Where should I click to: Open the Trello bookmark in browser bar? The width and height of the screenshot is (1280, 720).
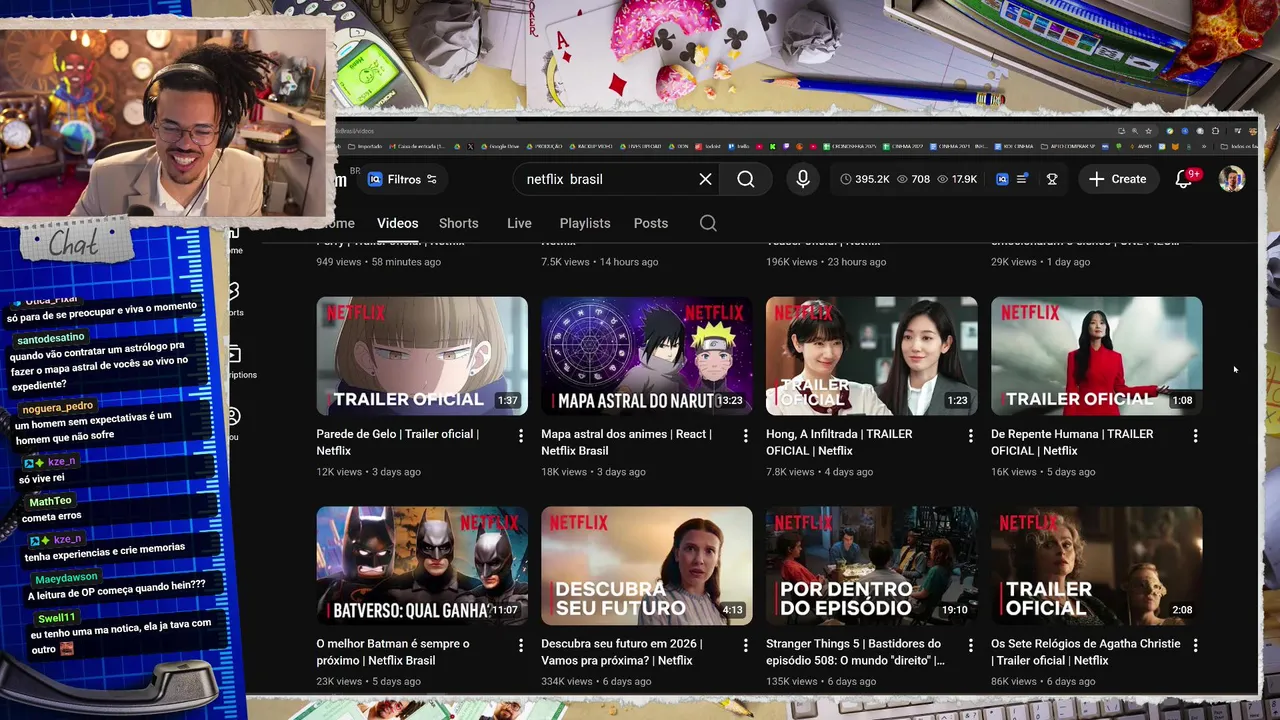(738, 146)
